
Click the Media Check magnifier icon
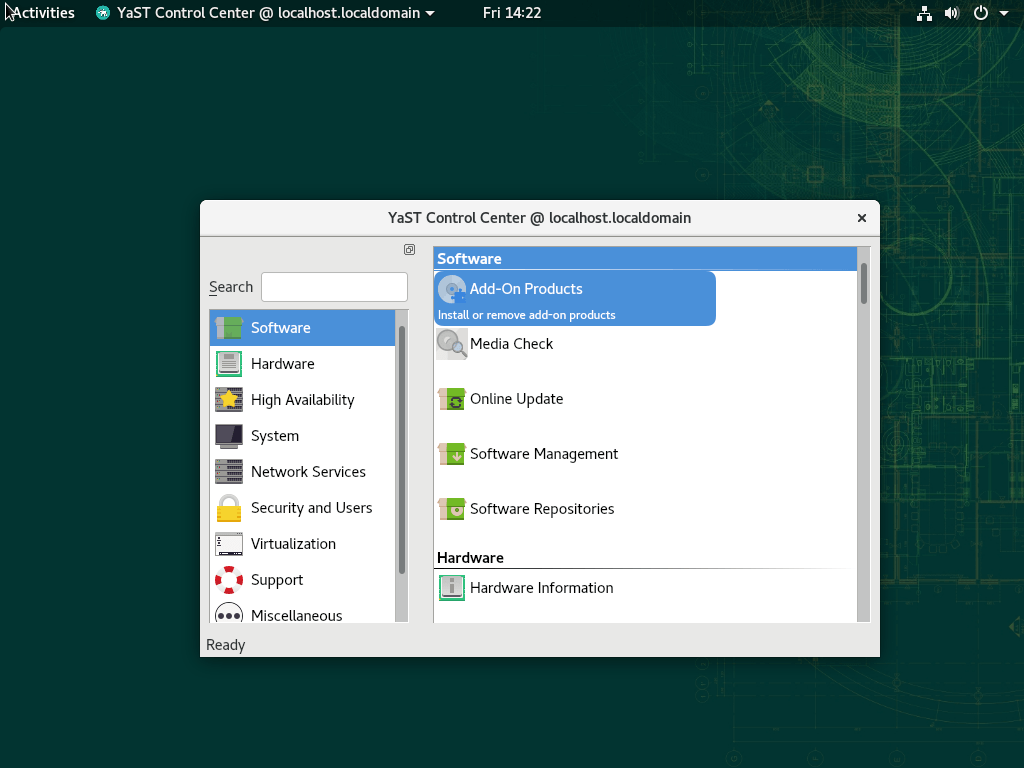tap(452, 344)
